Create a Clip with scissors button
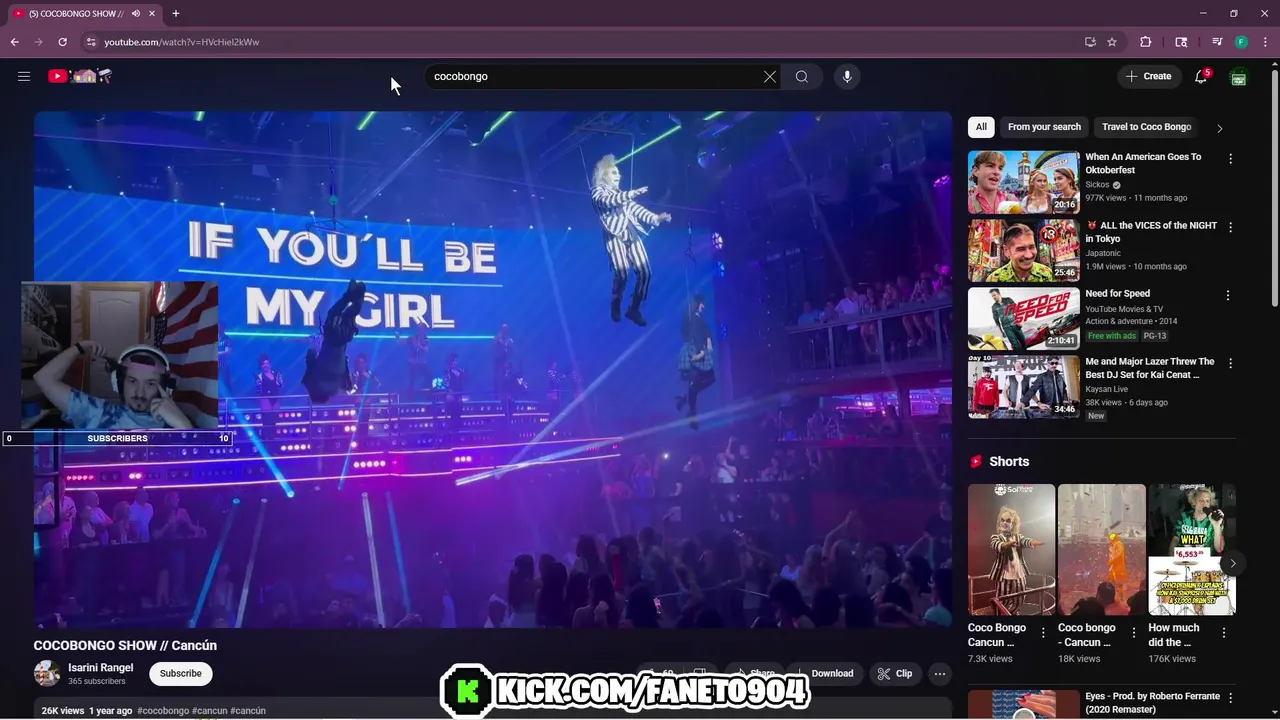This screenshot has width=1280, height=720. click(x=894, y=674)
